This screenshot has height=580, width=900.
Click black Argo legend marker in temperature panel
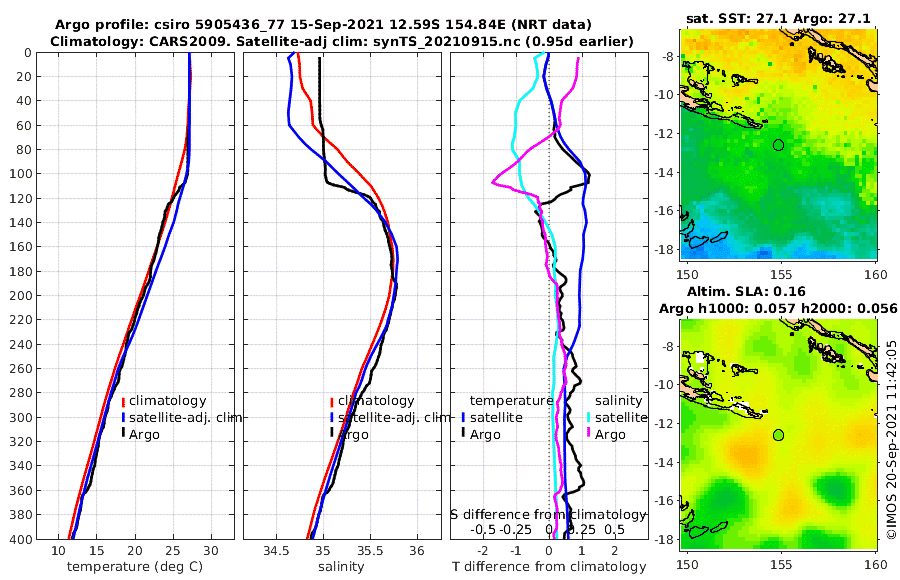click(x=123, y=434)
